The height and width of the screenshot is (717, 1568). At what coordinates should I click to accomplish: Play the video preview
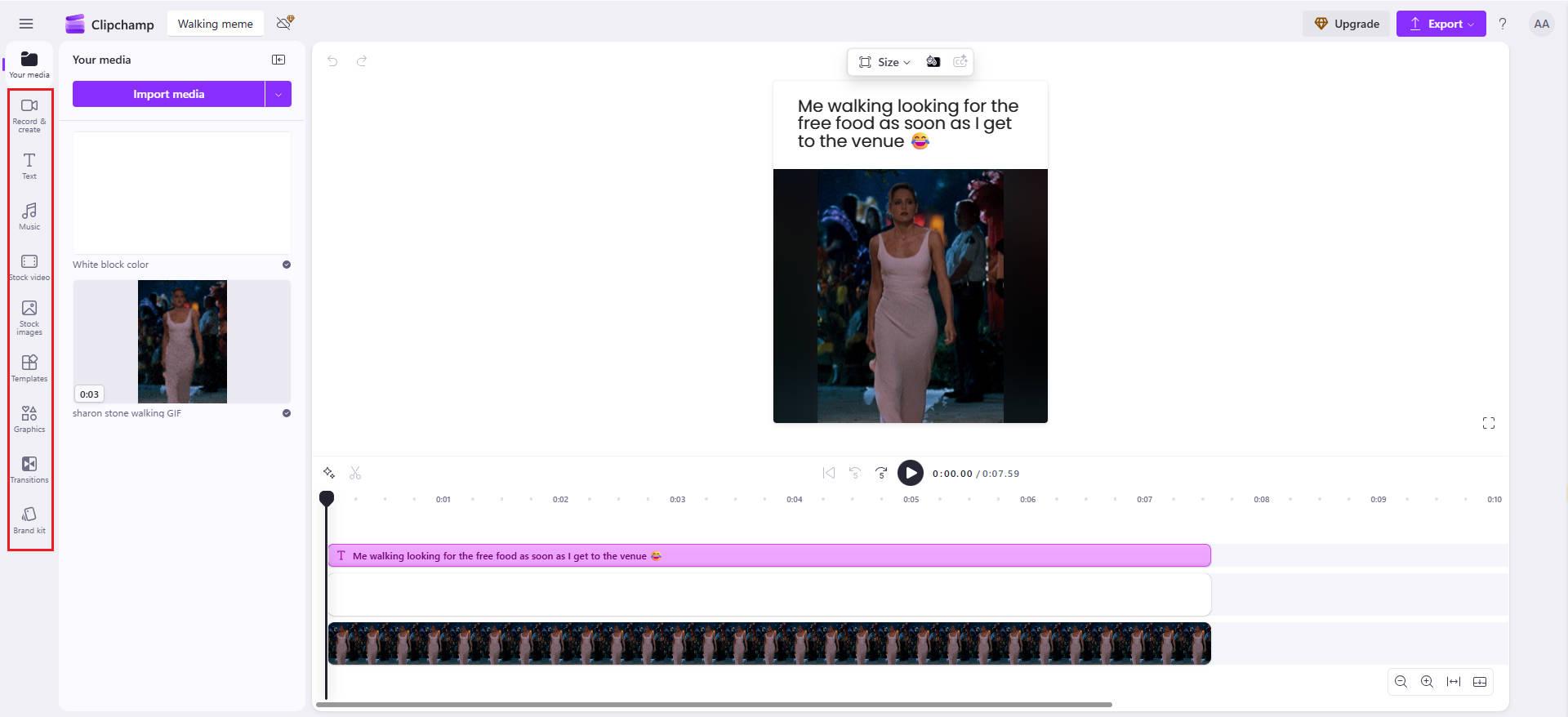tap(911, 473)
